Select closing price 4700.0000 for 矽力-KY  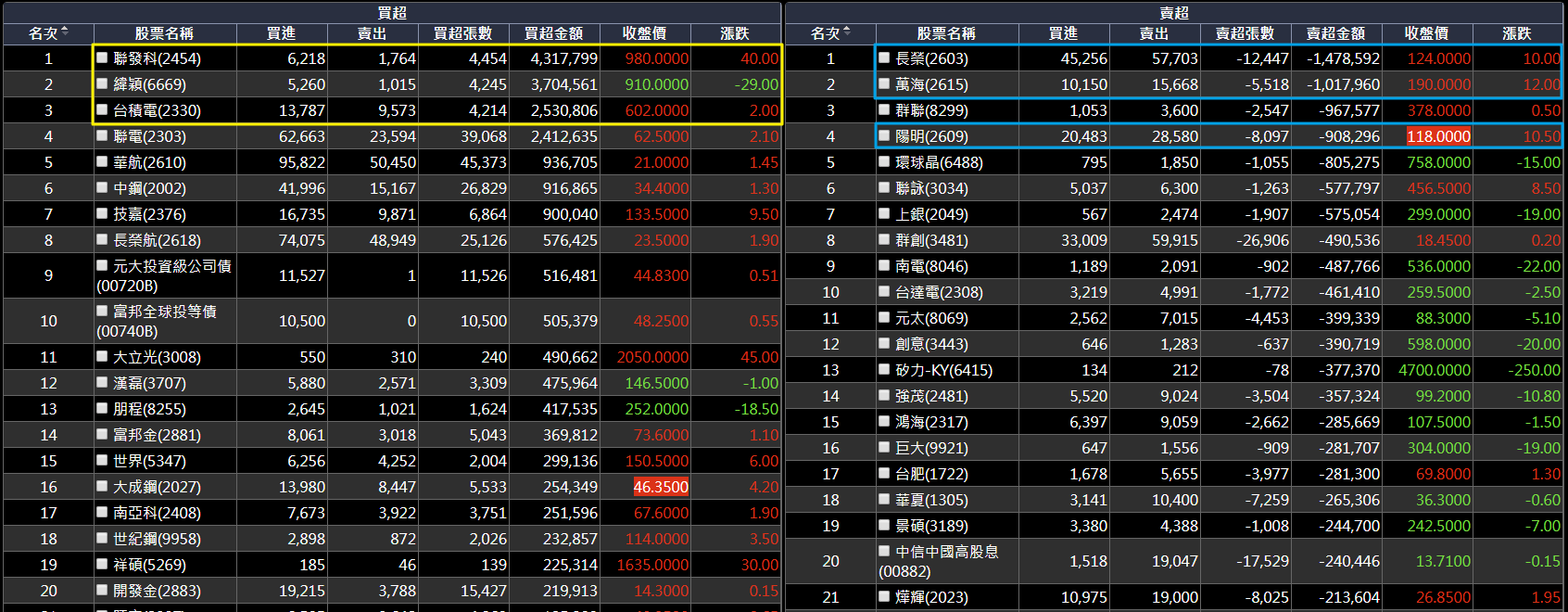[x=1435, y=370]
